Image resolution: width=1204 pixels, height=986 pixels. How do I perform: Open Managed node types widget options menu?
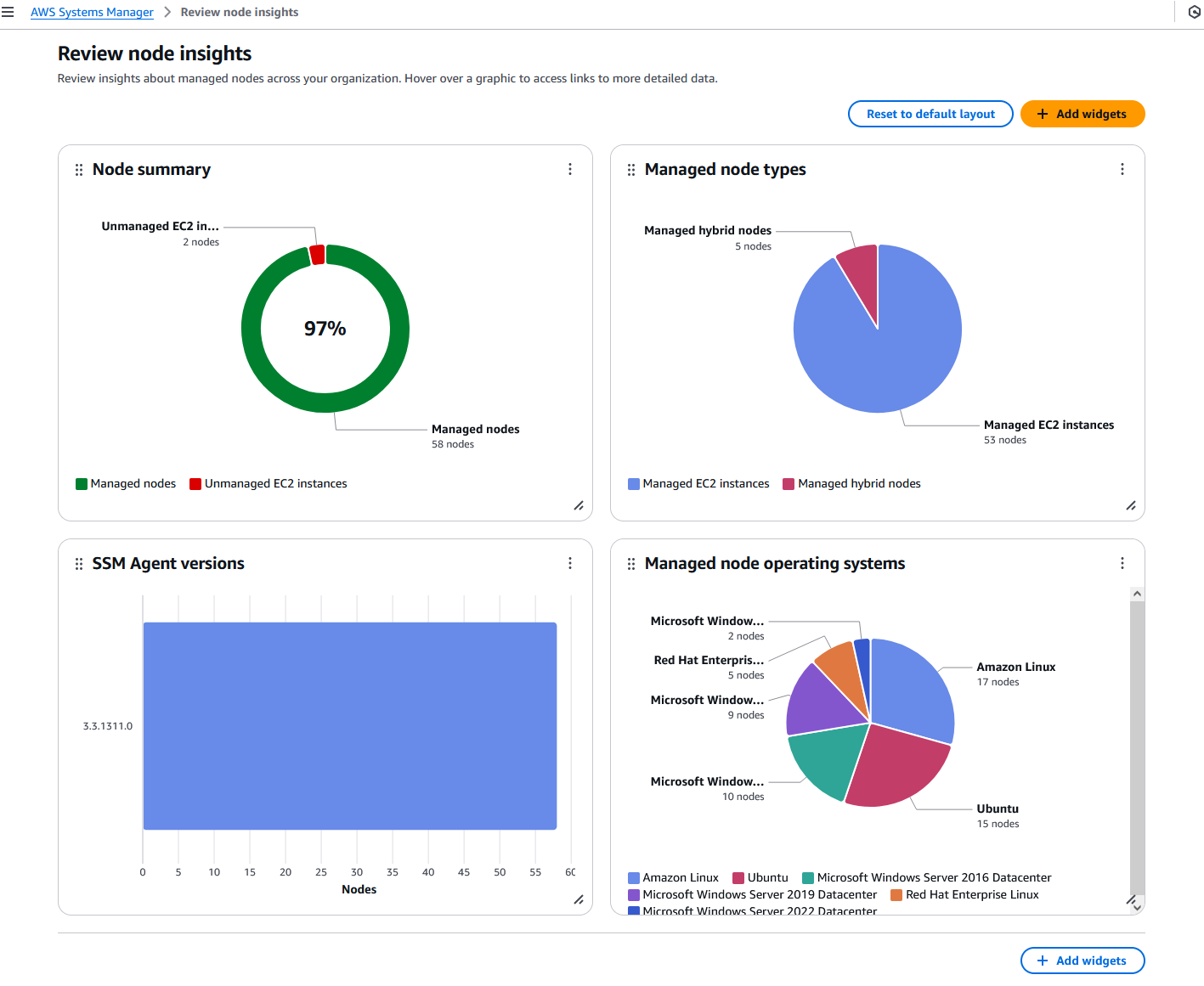1122,169
